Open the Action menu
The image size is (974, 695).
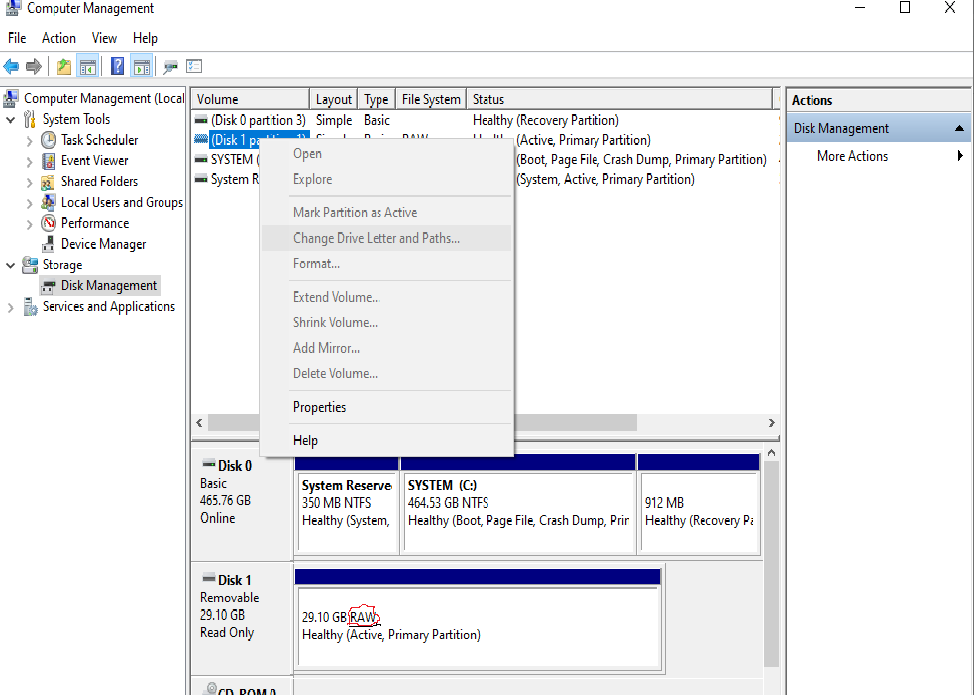point(58,39)
